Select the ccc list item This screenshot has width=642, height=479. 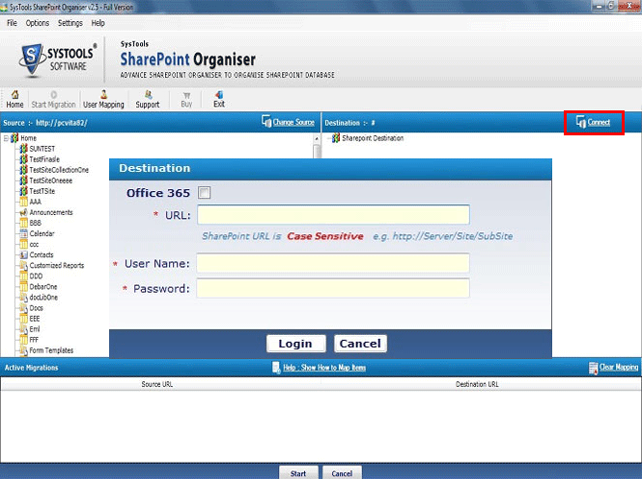(34, 244)
